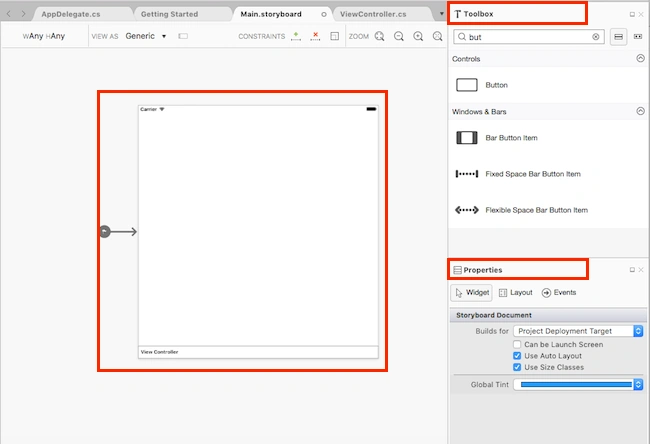Enable Can be Launch Screen checkbox
This screenshot has width=650, height=444.
(517, 344)
